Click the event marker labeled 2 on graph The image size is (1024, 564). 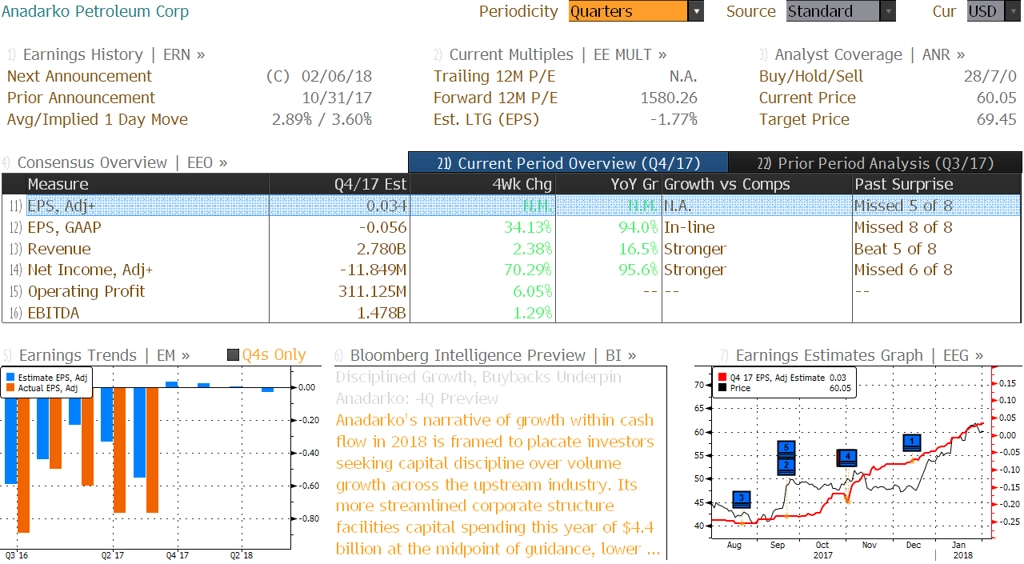786,466
